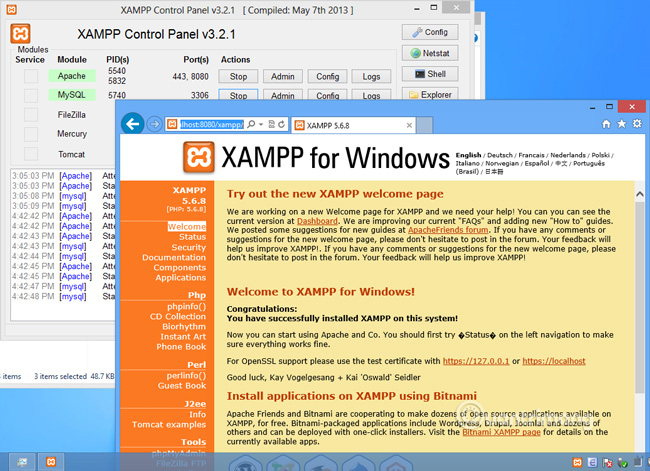Click the IE back arrow button
The image size is (650, 471).
pyautogui.click(x=131, y=124)
